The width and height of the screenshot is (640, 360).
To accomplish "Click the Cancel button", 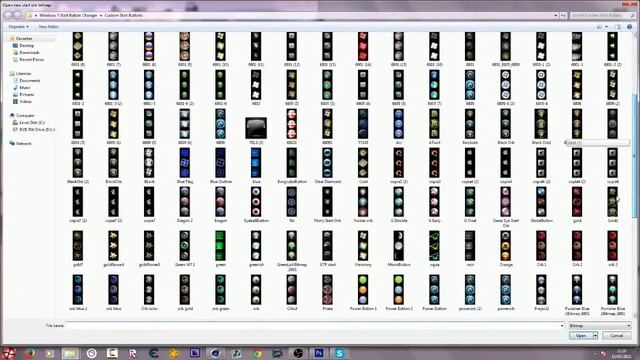I will pyautogui.click(x=617, y=336).
